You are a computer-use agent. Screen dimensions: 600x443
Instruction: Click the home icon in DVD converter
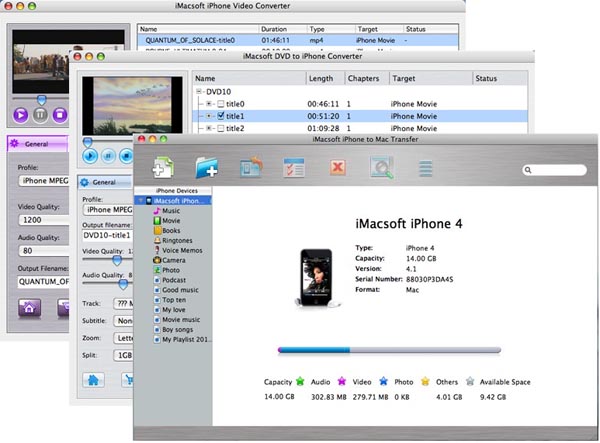tap(95, 380)
